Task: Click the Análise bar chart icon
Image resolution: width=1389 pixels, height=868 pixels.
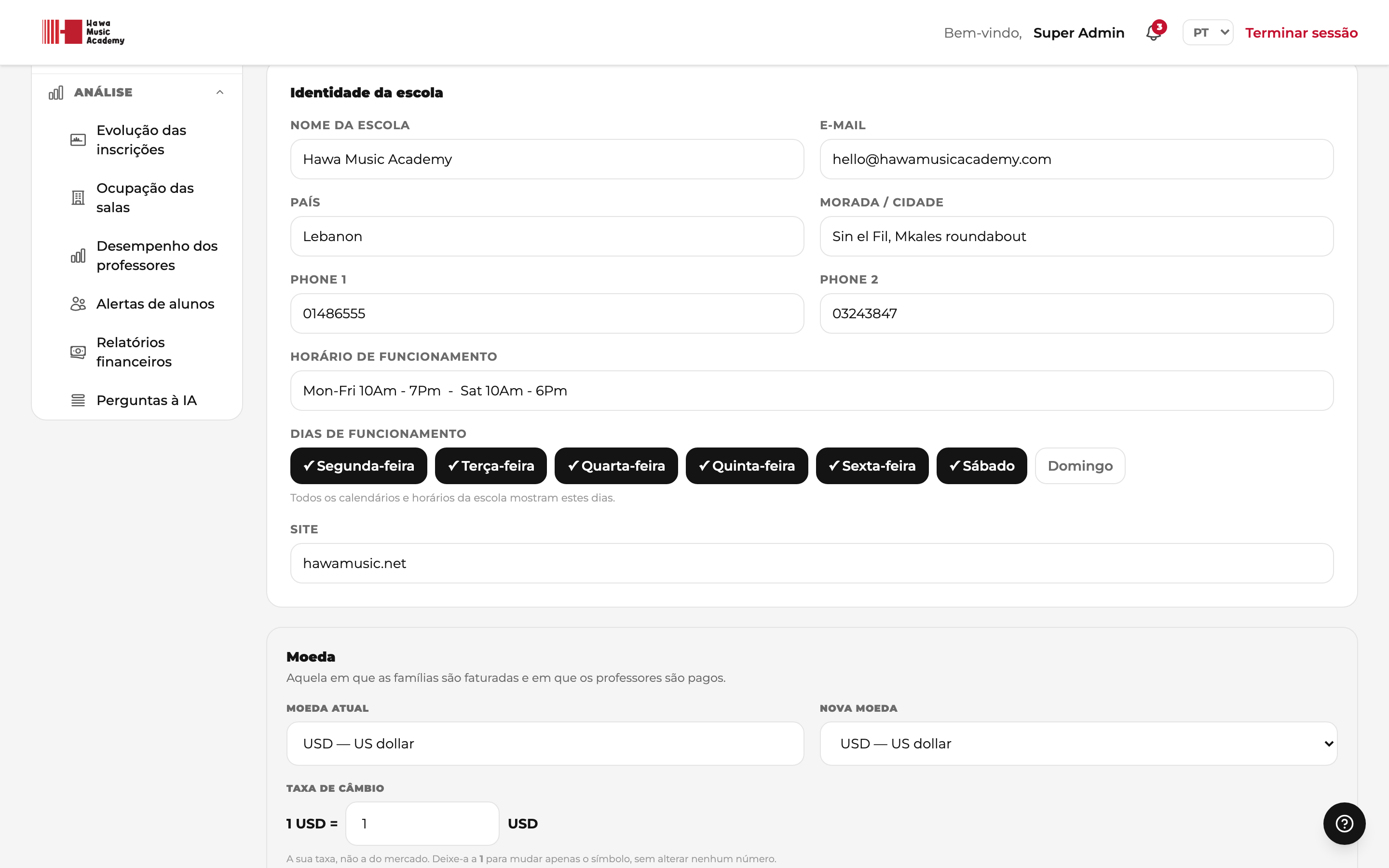Action: 55,93
